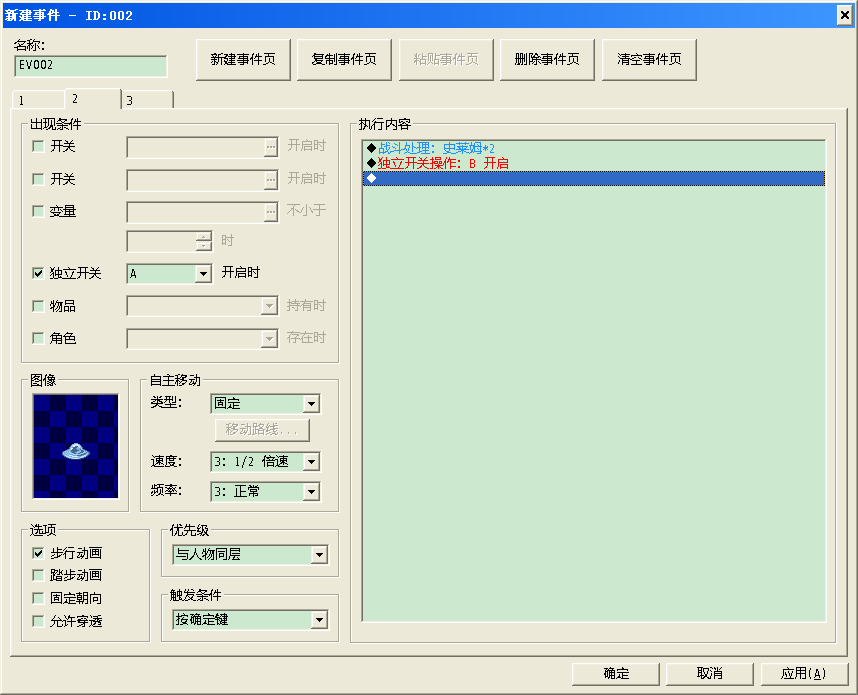Screen dimensions: 858x695
Task: Click the 删除事件页 button
Action: [x=547, y=60]
